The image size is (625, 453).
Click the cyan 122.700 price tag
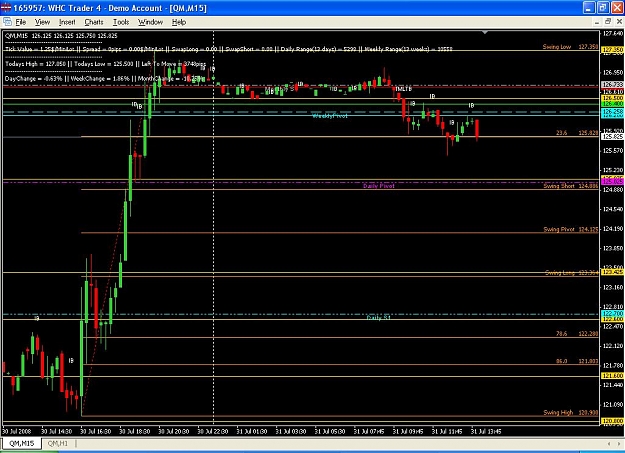(x=612, y=314)
